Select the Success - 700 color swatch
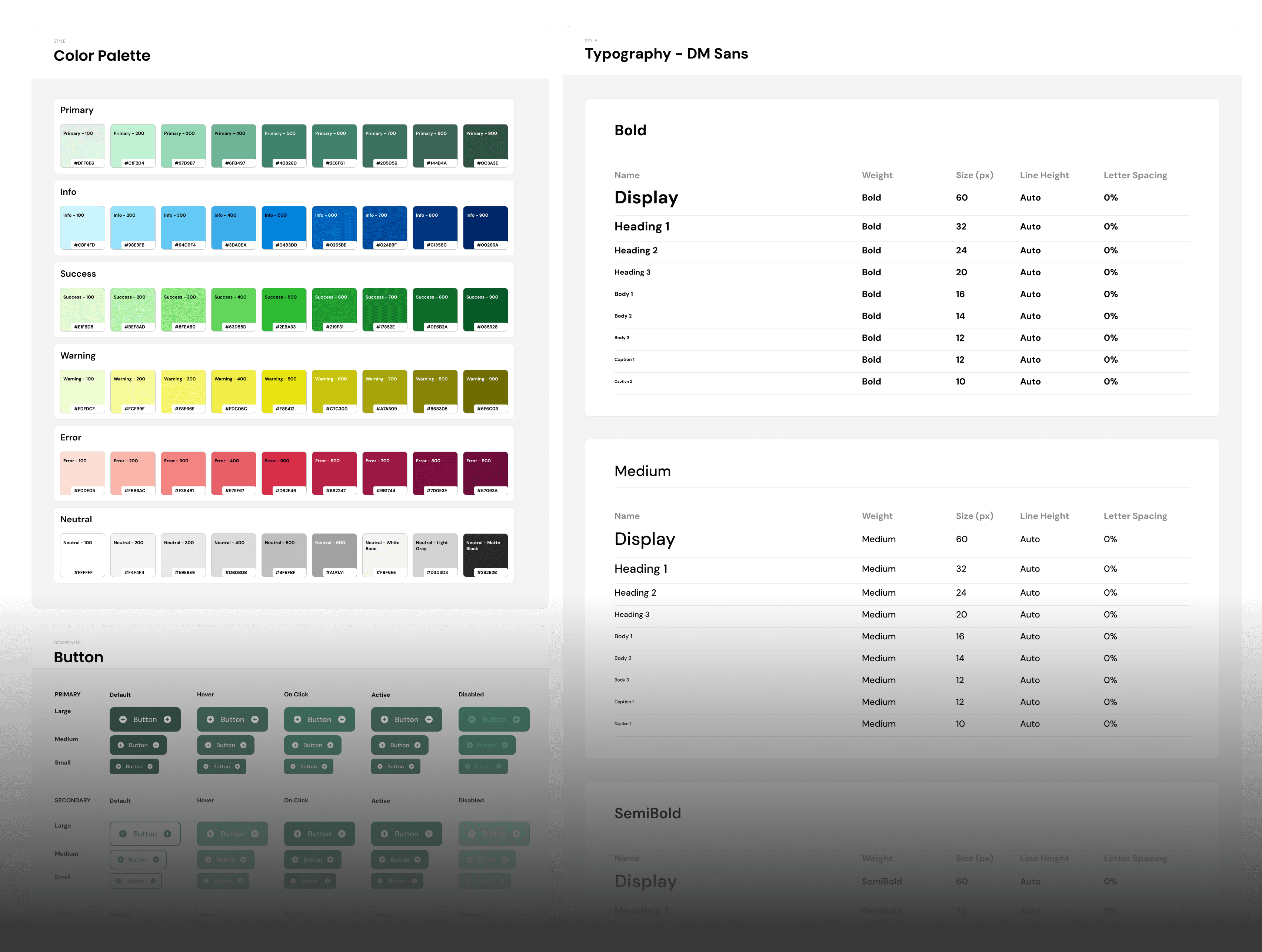 (384, 310)
